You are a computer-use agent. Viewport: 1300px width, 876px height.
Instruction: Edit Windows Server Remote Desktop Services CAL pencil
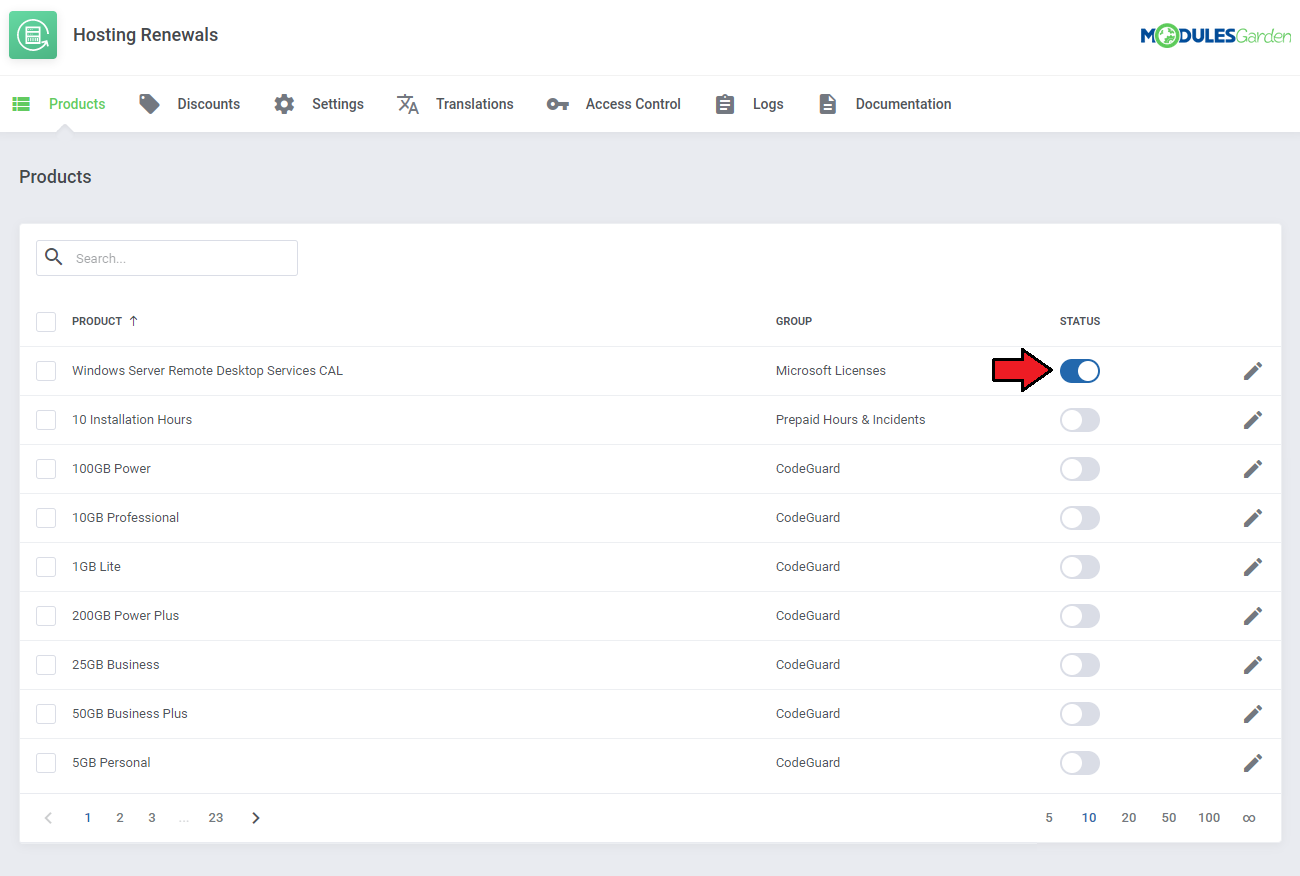(1253, 371)
